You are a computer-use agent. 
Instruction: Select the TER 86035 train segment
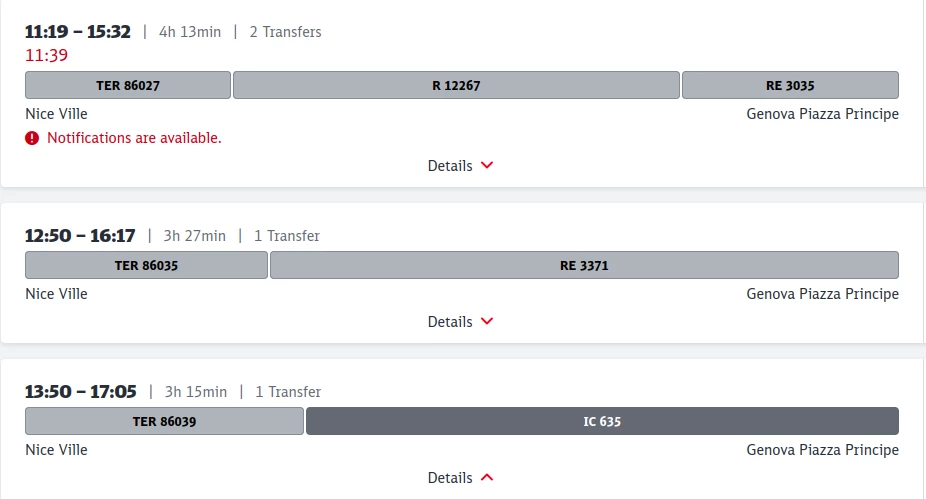[x=146, y=265]
